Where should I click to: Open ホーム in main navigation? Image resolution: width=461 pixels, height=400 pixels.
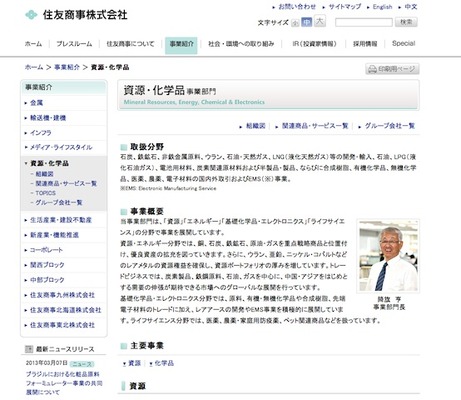(33, 44)
